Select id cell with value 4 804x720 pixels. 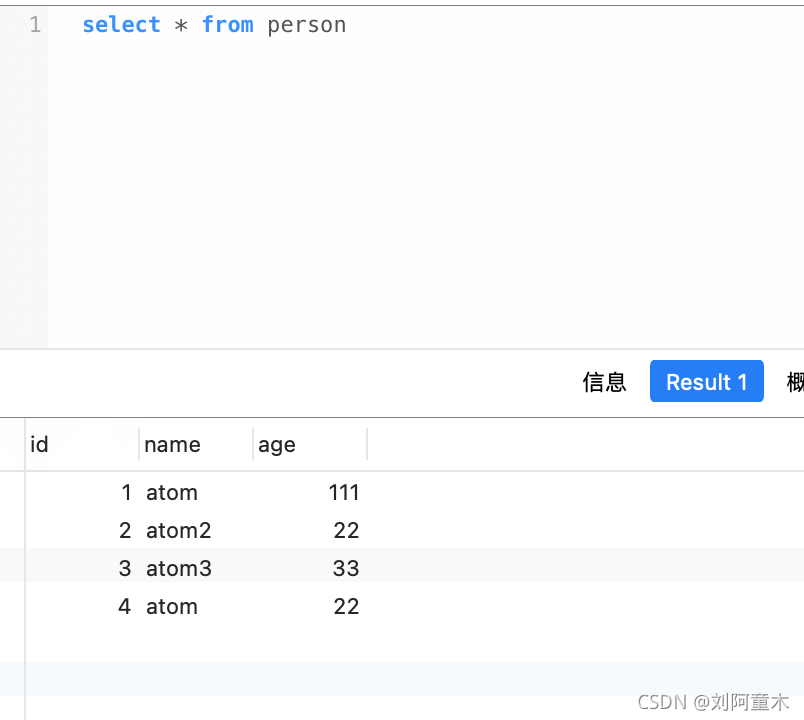[x=82, y=606]
